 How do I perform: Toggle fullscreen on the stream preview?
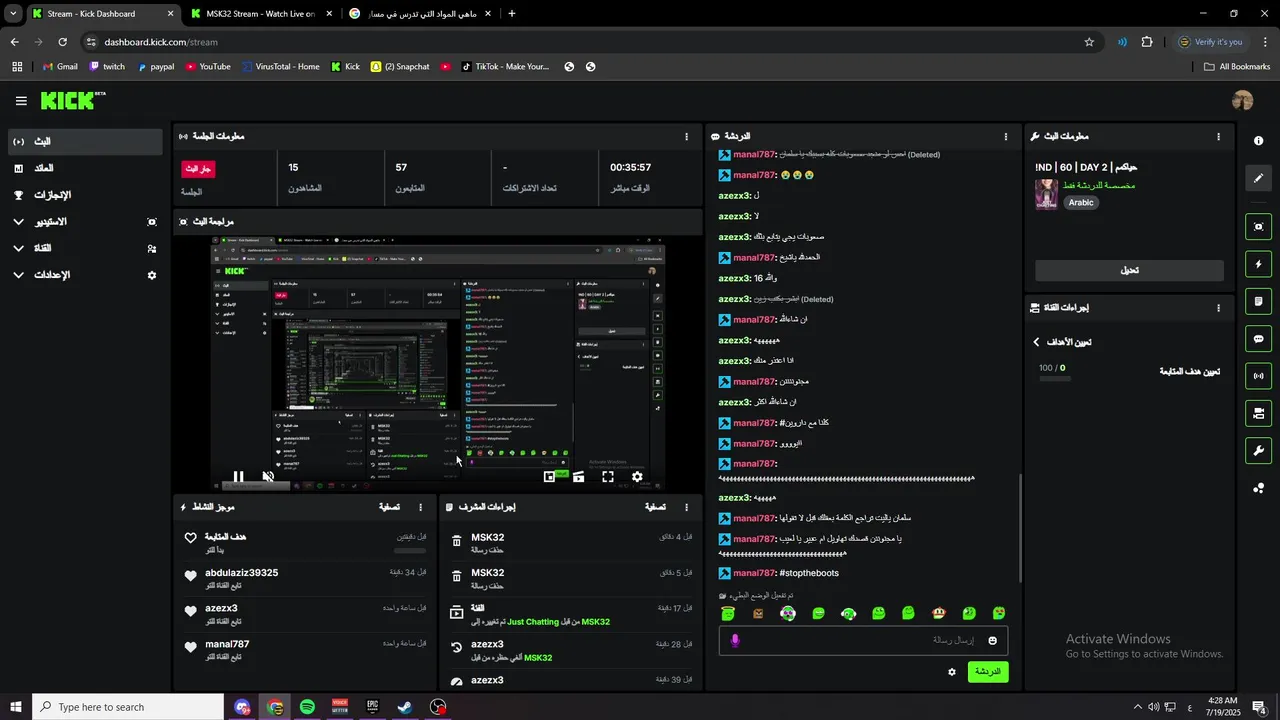pos(607,477)
